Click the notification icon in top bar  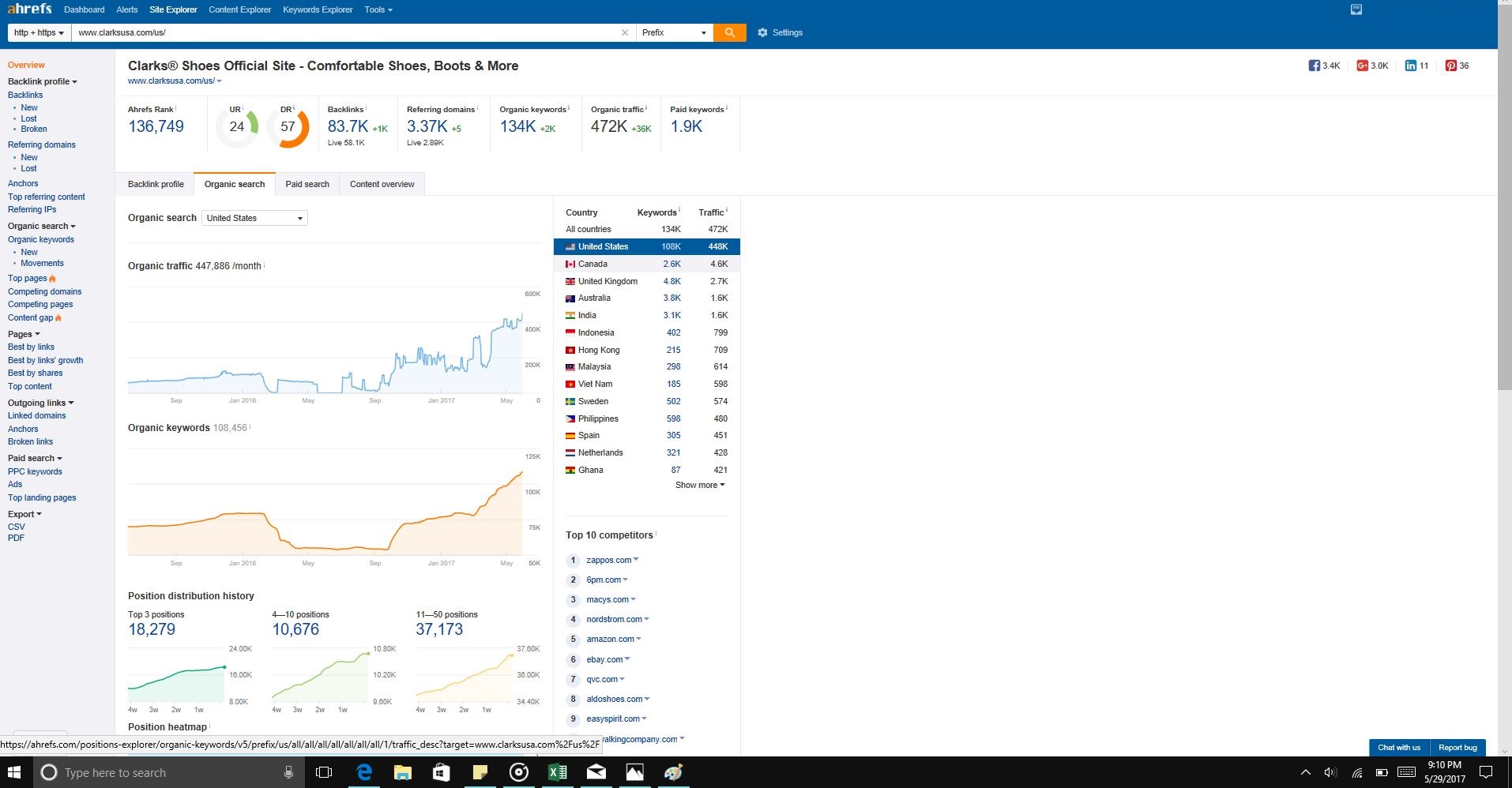pyautogui.click(x=1356, y=9)
